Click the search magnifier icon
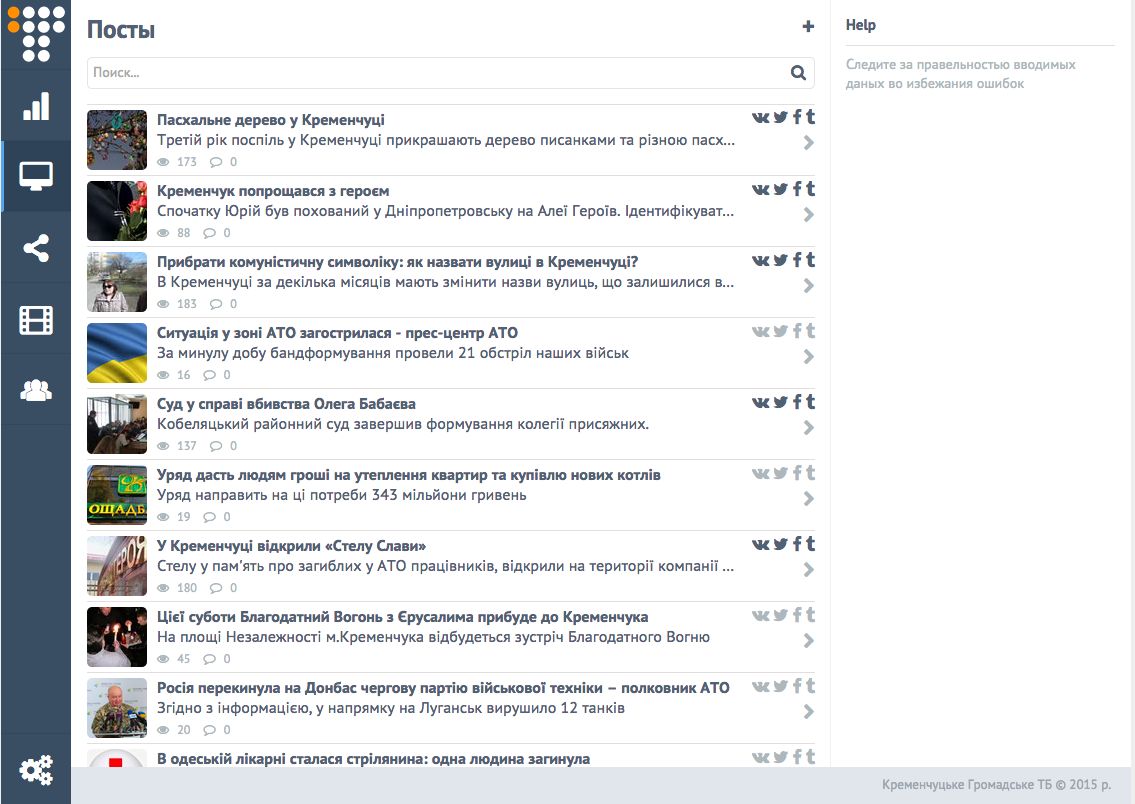This screenshot has height=804, width=1135. tap(798, 73)
